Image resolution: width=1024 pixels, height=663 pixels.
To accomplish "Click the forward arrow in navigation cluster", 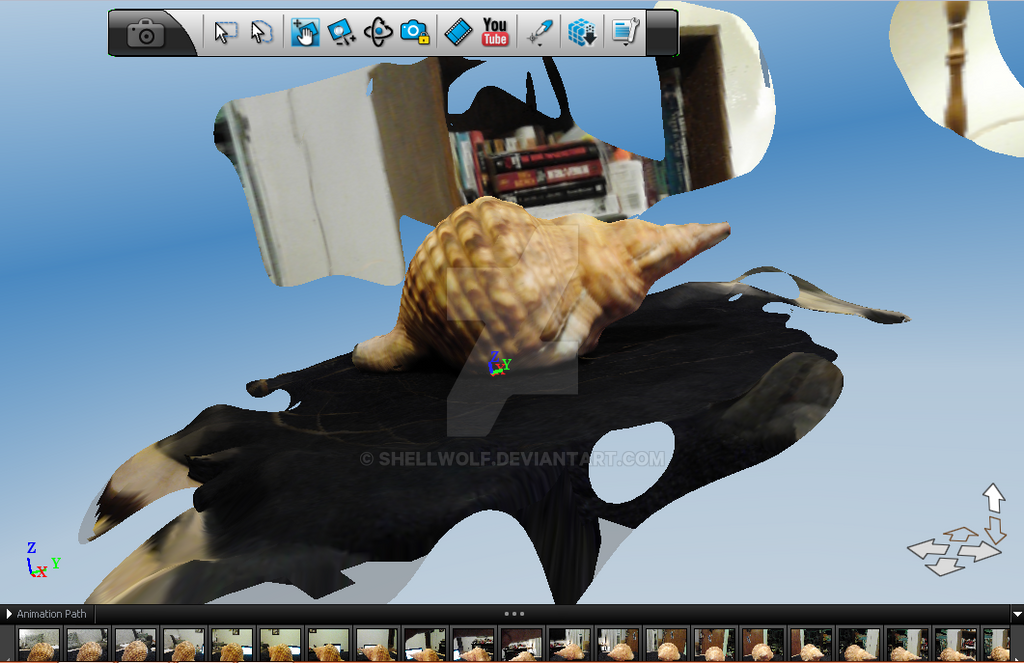I will click(x=960, y=534).
